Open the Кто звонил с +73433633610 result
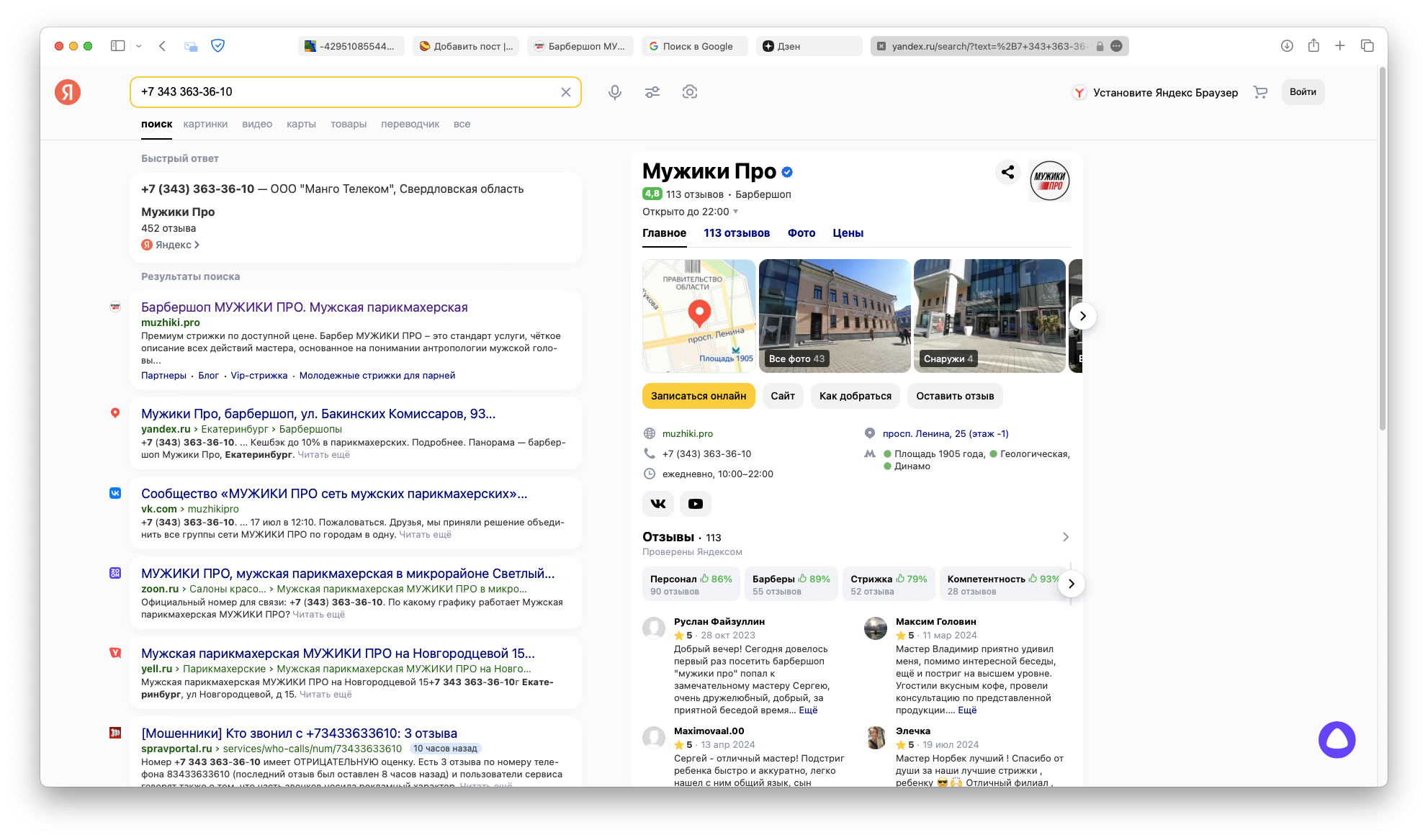Screen dimensions: 1428x840 300,733
